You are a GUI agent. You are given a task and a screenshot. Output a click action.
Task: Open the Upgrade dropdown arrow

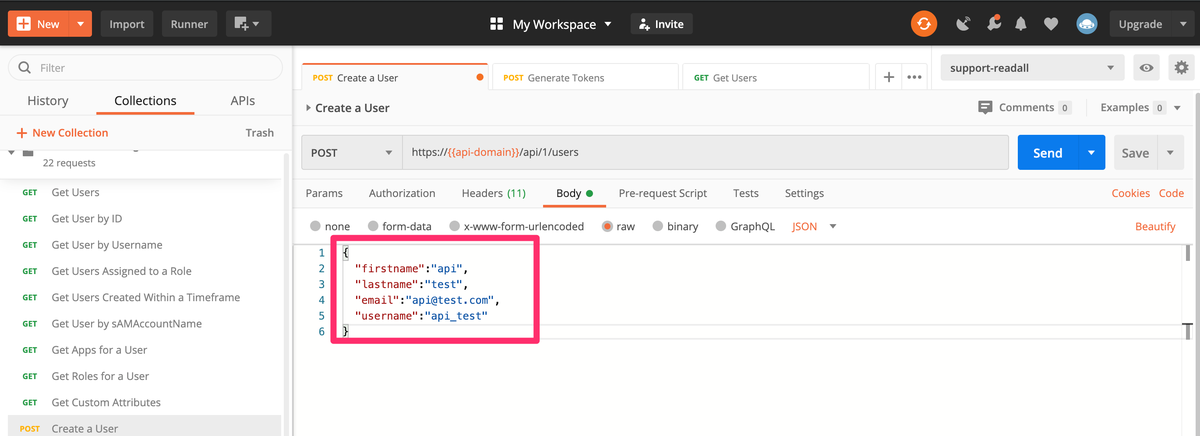(1181, 24)
